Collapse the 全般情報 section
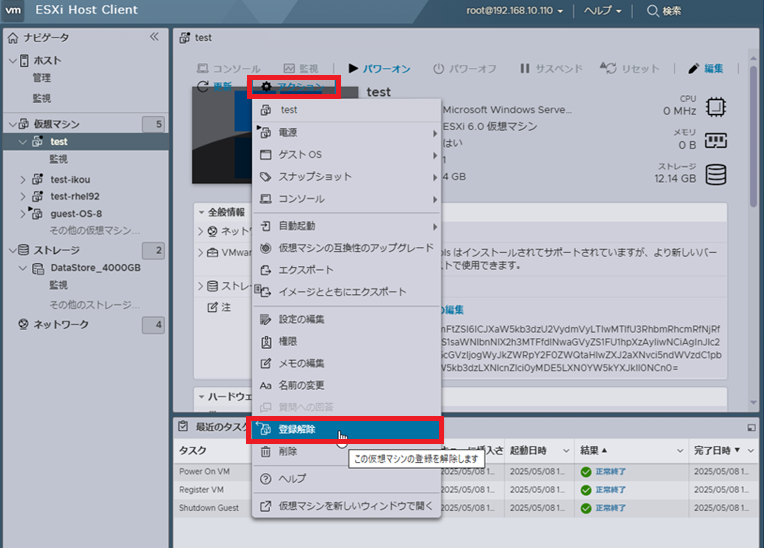 201,212
